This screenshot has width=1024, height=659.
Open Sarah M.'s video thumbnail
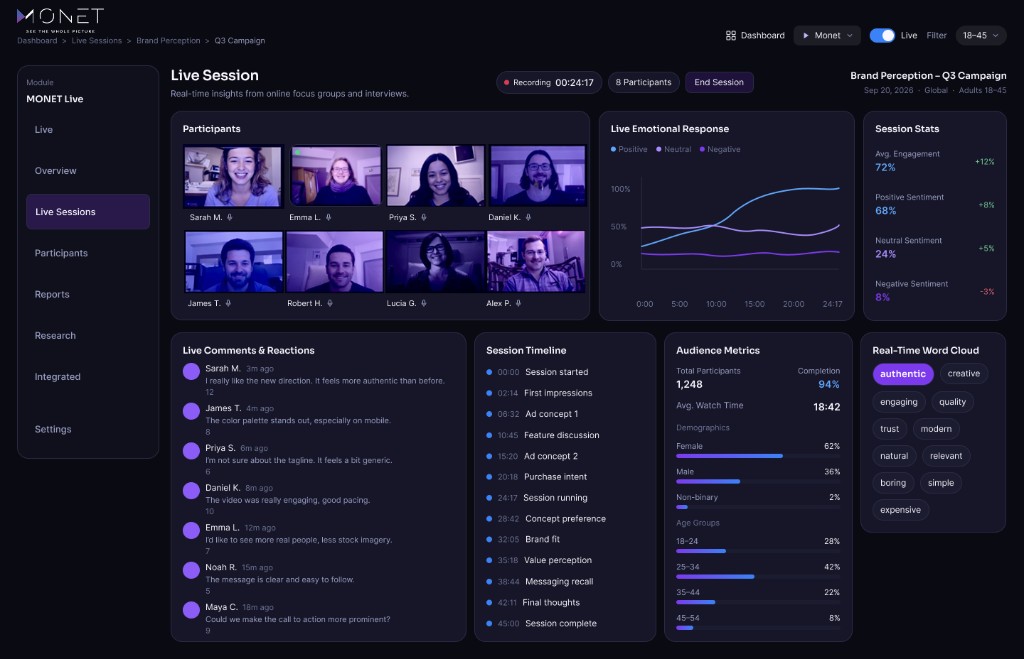(233, 176)
